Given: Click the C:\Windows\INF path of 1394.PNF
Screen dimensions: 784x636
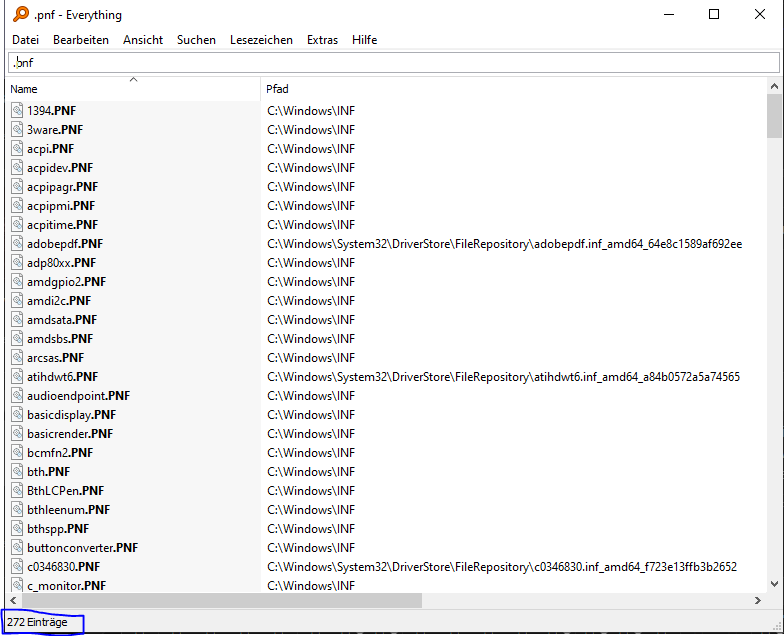Looking at the screenshot, I should tap(311, 110).
